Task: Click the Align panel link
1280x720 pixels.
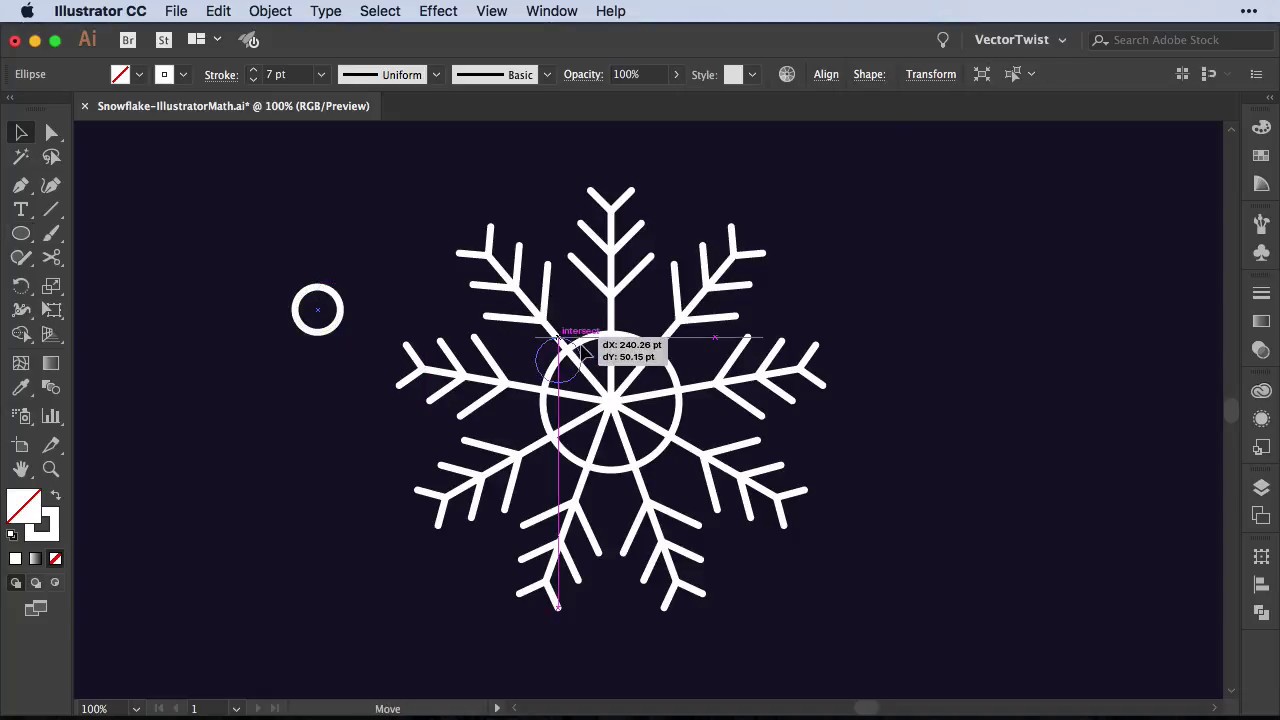Action: click(826, 75)
